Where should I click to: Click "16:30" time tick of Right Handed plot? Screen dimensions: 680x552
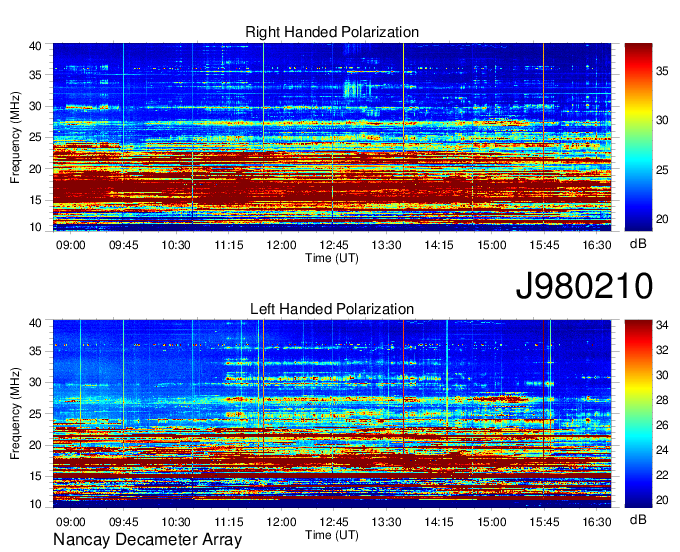click(597, 245)
